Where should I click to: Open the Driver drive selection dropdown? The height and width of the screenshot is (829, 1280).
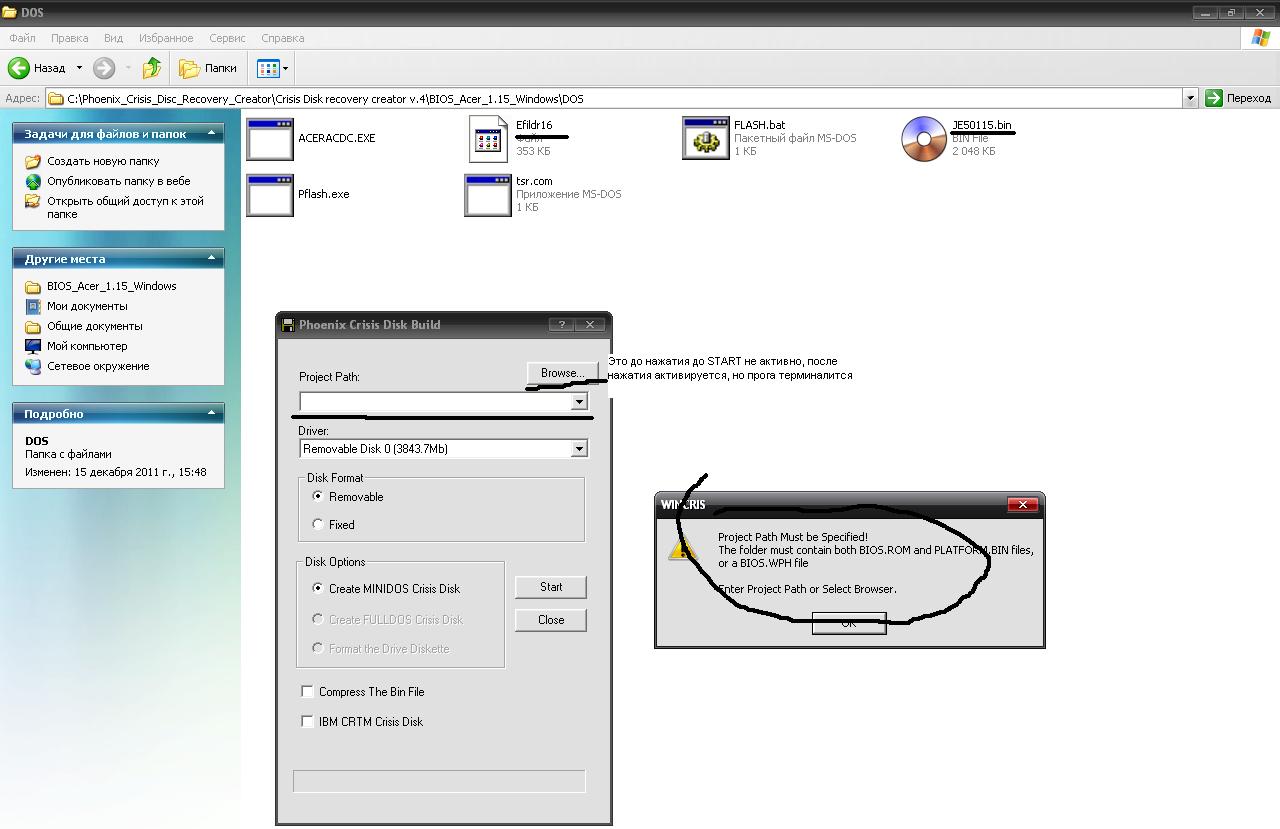(578, 449)
